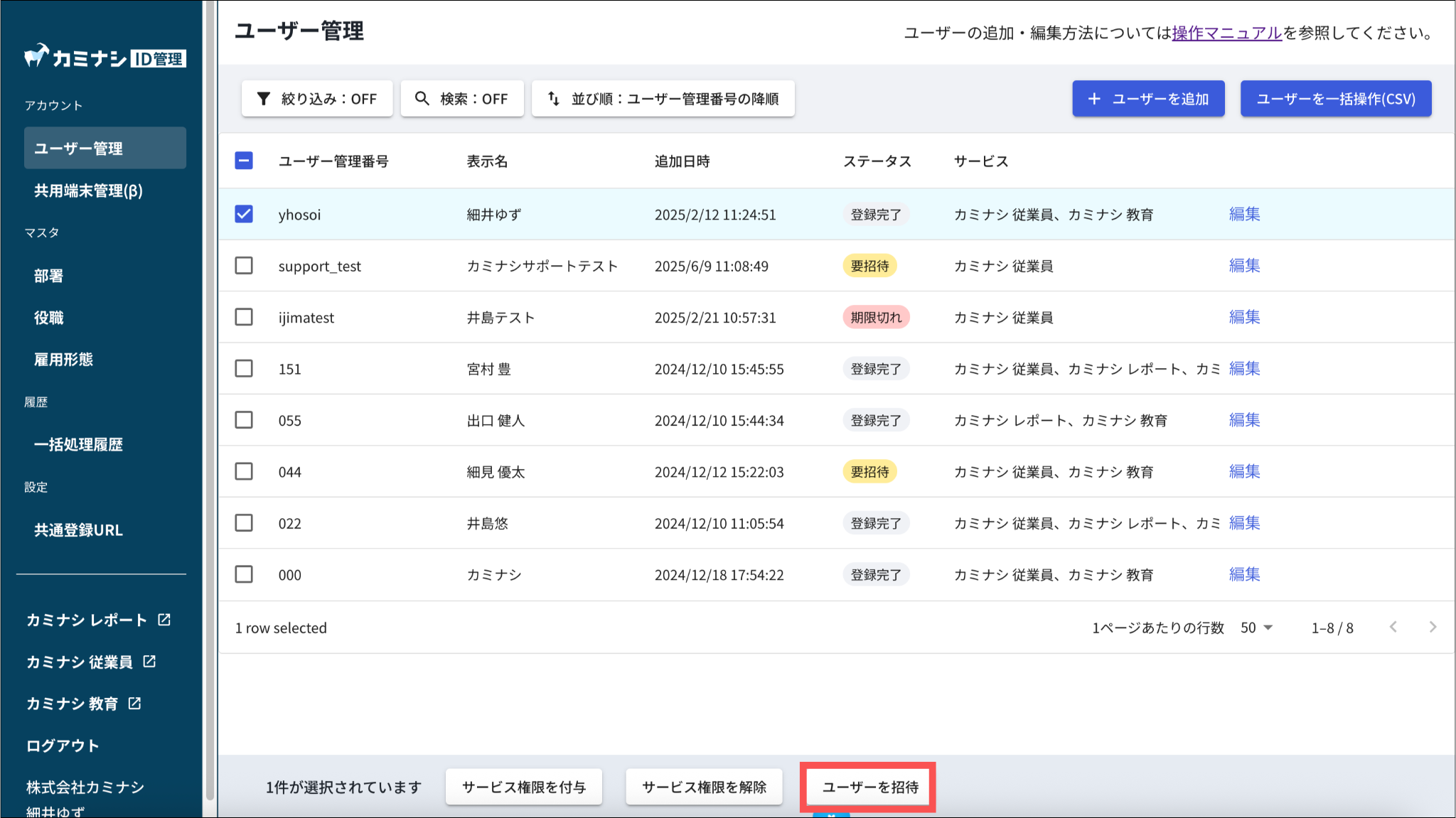This screenshot has width=1456, height=818.
Task: Click the filter funnel icon
Action: coord(263,99)
